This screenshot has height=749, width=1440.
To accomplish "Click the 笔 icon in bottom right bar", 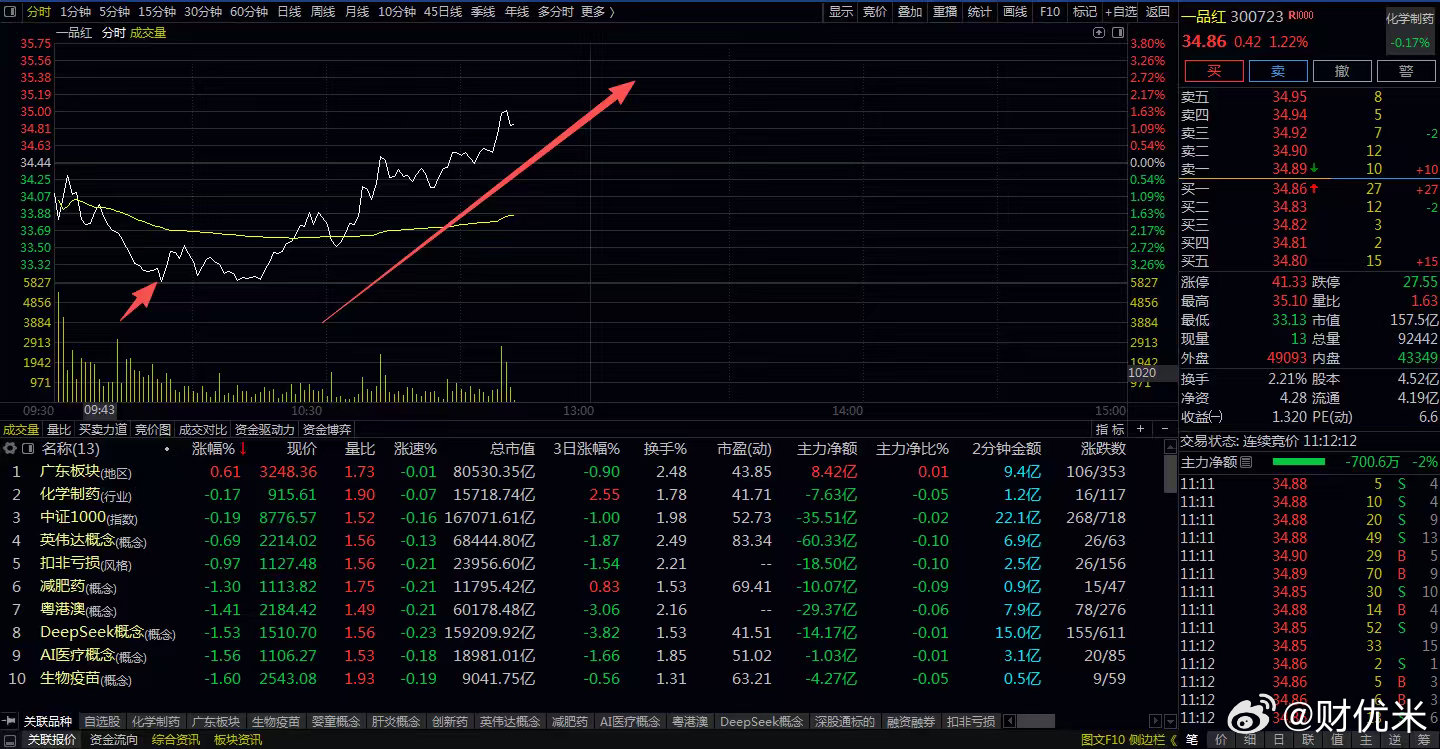I will point(1192,739).
